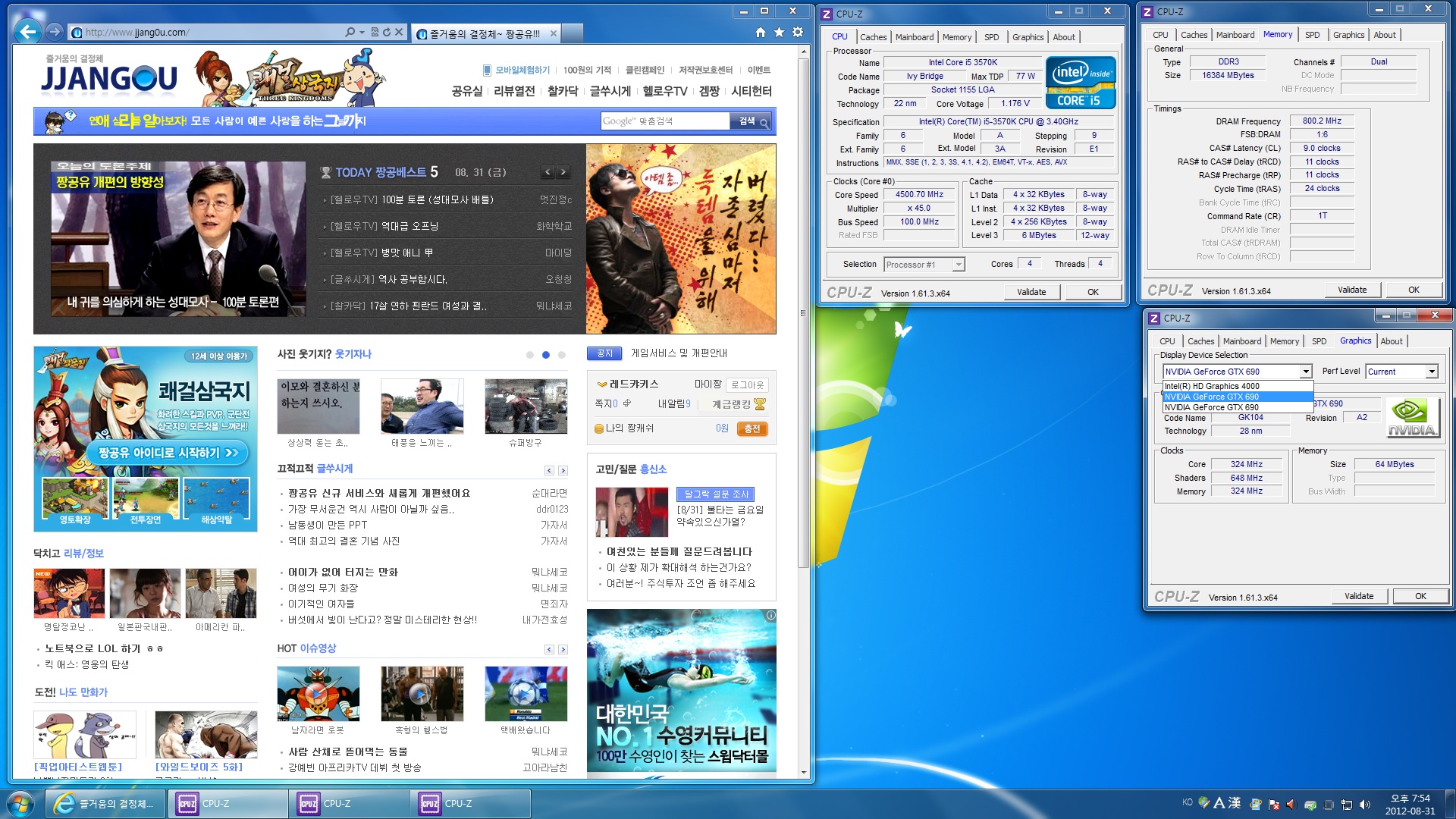Choose Intel(R) HD Graphics 4000 from list
Image resolution: width=1456 pixels, height=819 pixels.
[1238, 386]
